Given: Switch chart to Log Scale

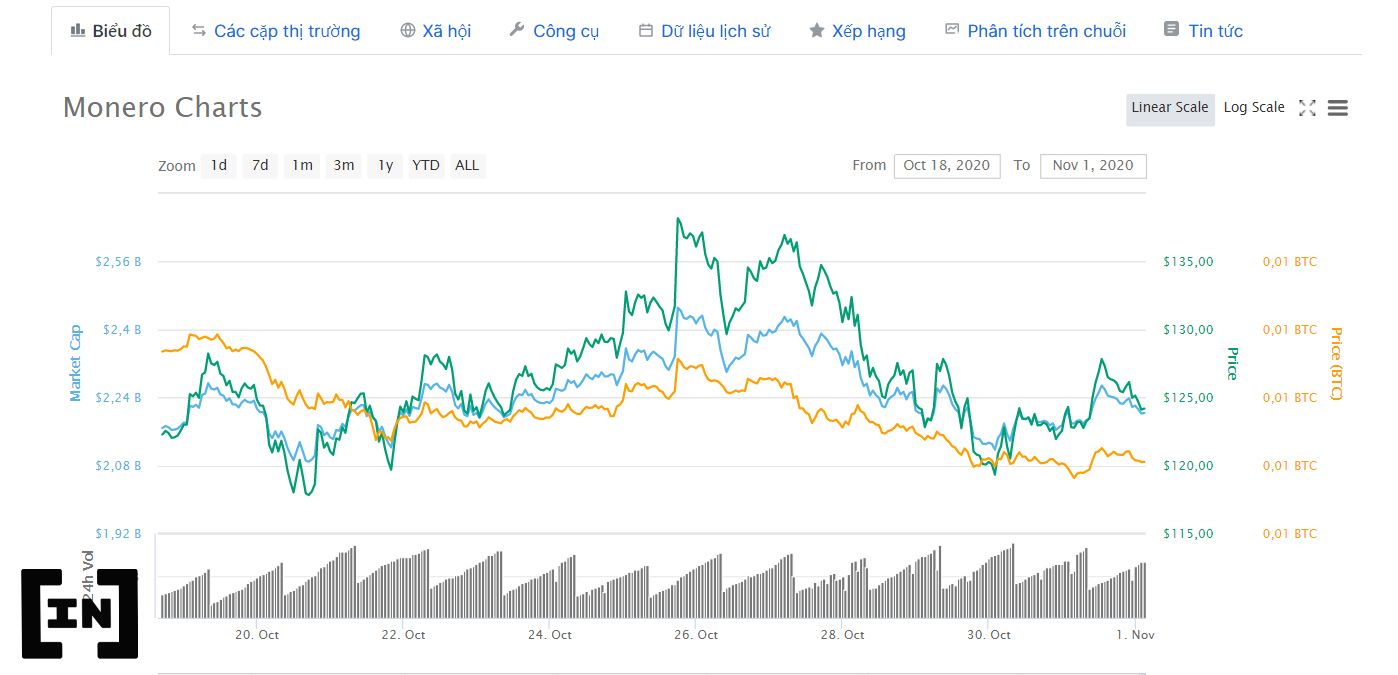Looking at the screenshot, I should coord(1254,108).
